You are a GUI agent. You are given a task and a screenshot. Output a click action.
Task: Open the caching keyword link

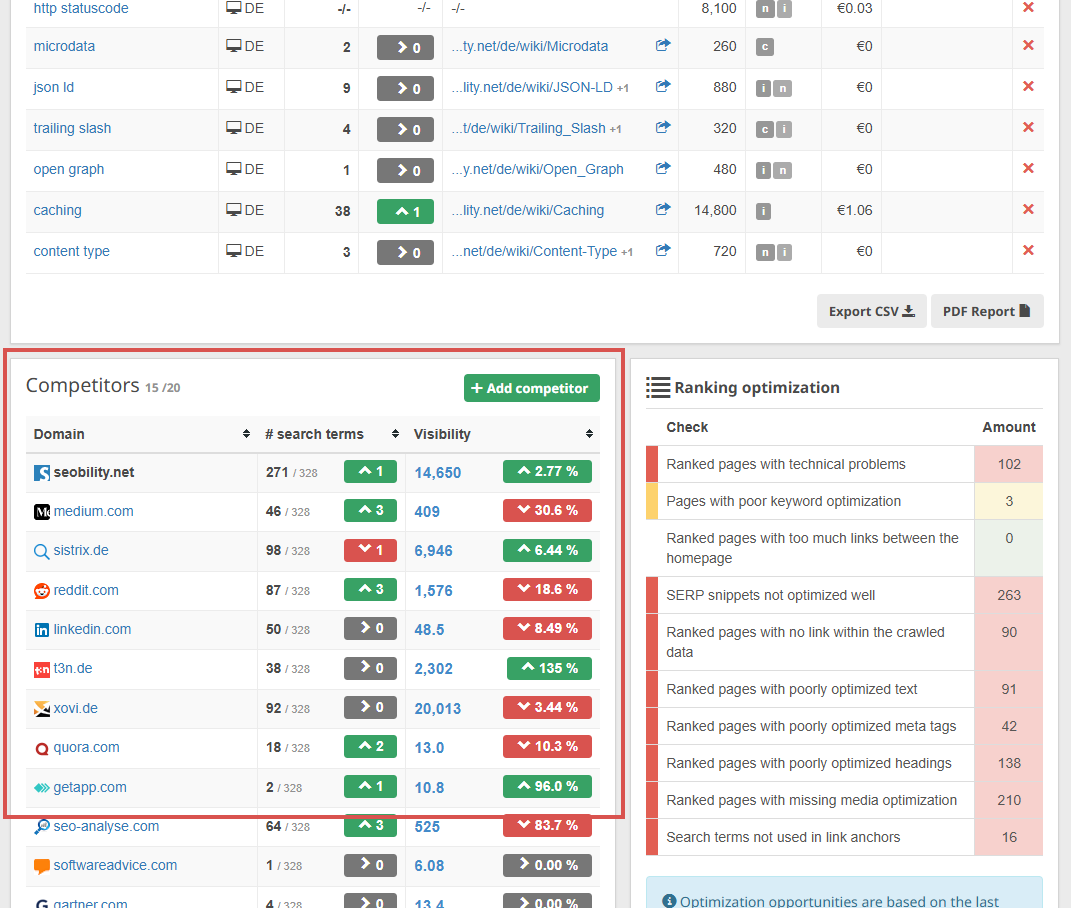[57, 210]
